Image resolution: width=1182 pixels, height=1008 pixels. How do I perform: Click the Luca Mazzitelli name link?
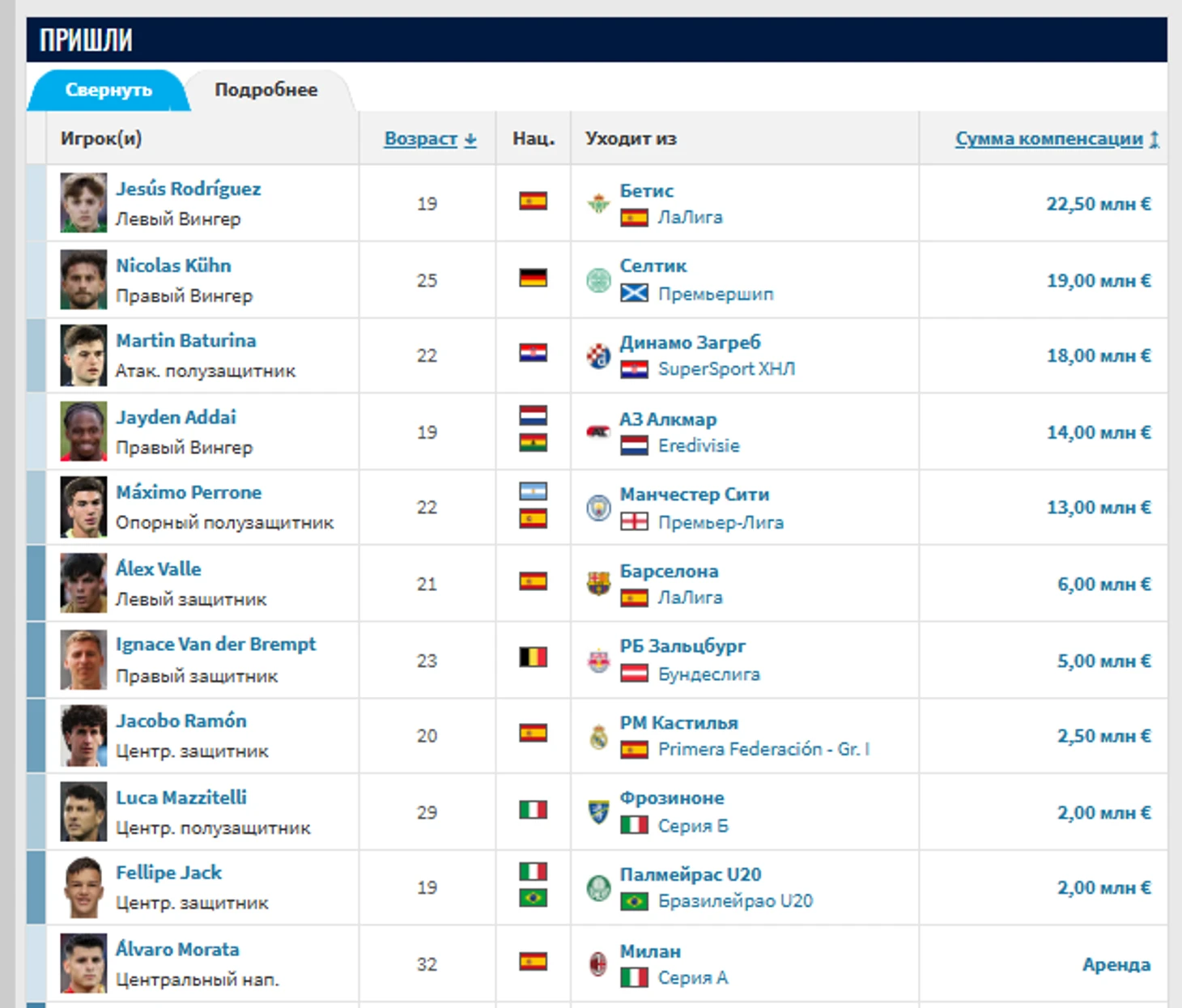[x=181, y=797]
